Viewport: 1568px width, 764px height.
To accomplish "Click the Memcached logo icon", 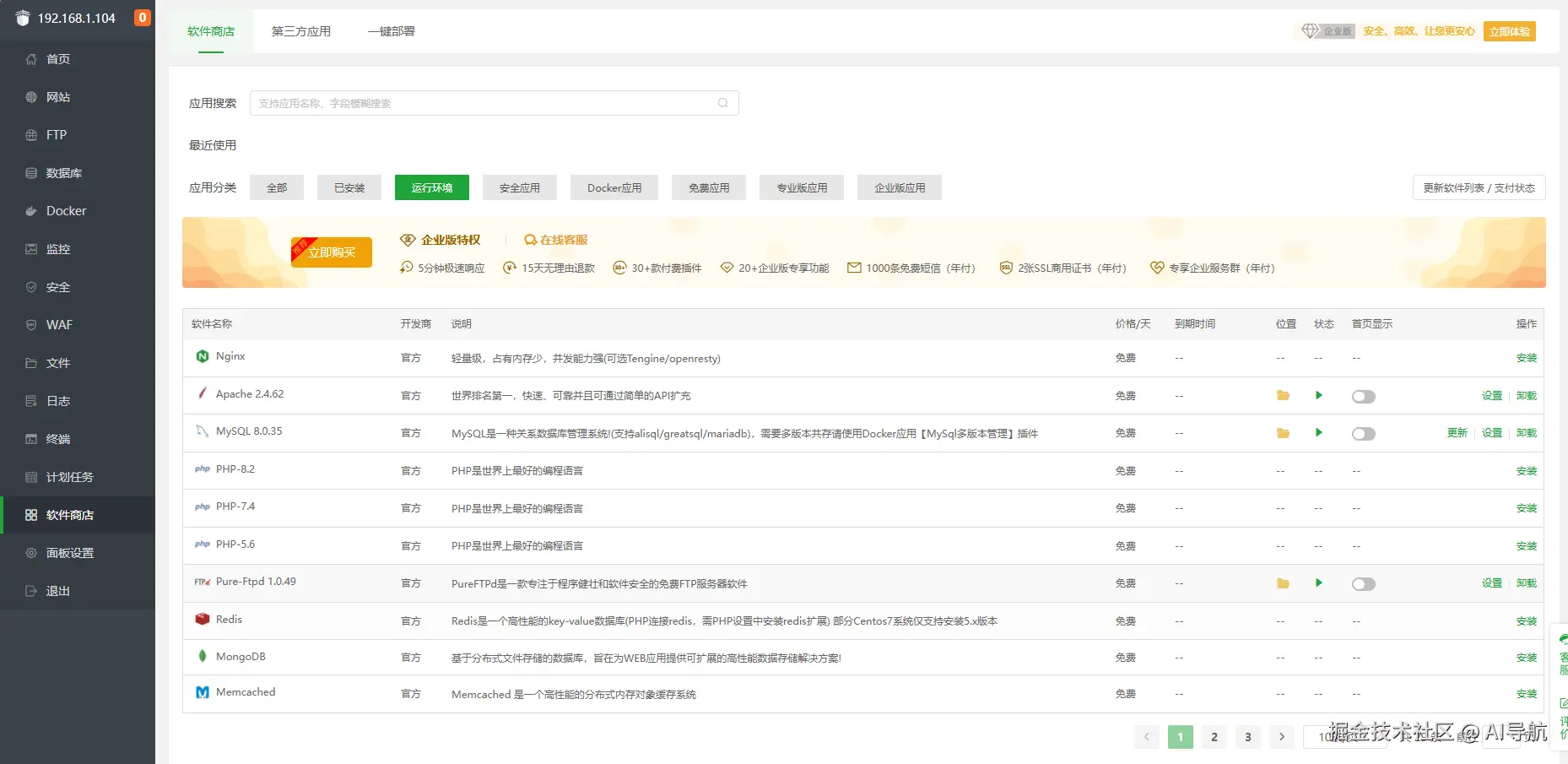I will coord(203,692).
